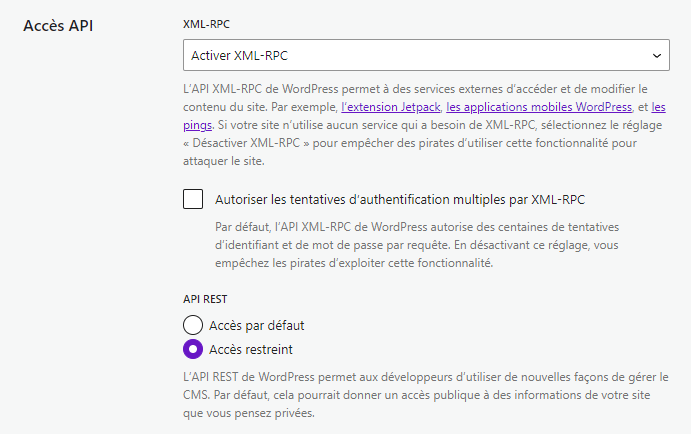Click the 'Autoriser les tentatives d'authentification multiples' label
Viewport: 691px width, 434px height.
[400, 200]
